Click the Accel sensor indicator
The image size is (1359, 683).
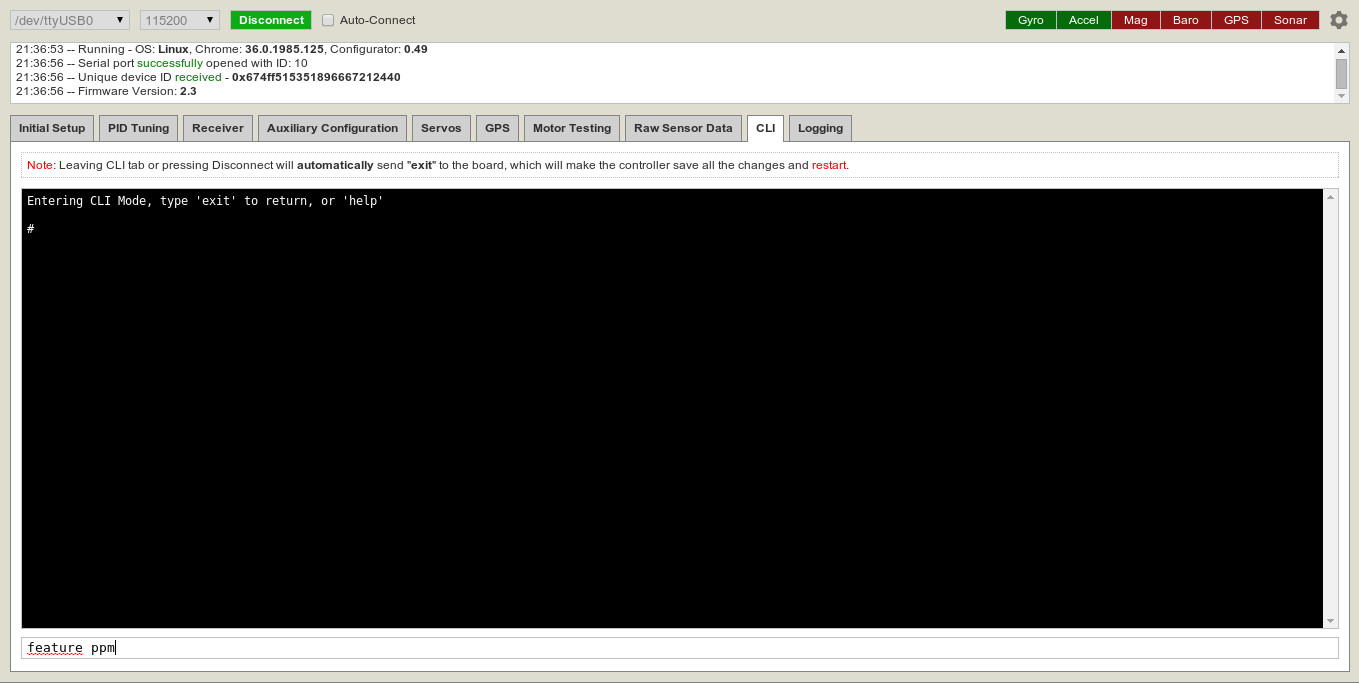click(x=1084, y=20)
